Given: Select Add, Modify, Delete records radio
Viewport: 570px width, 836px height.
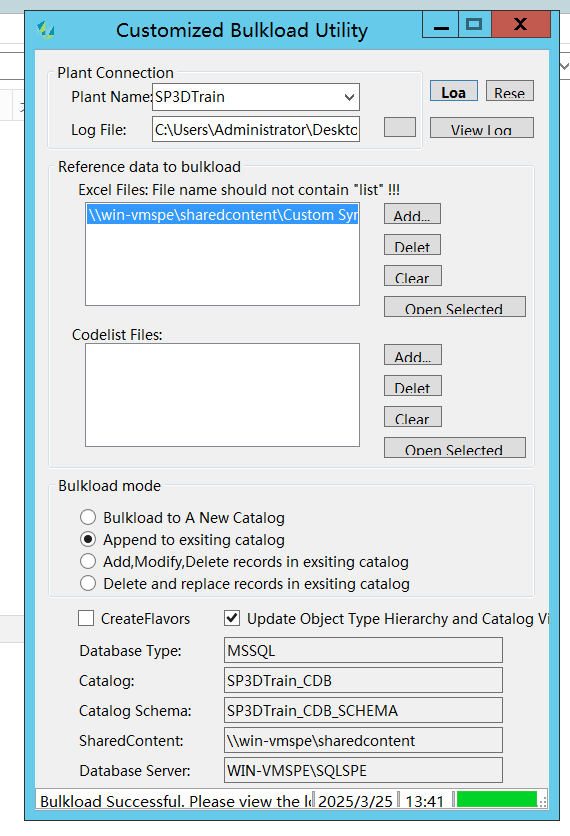Looking at the screenshot, I should click(88, 561).
